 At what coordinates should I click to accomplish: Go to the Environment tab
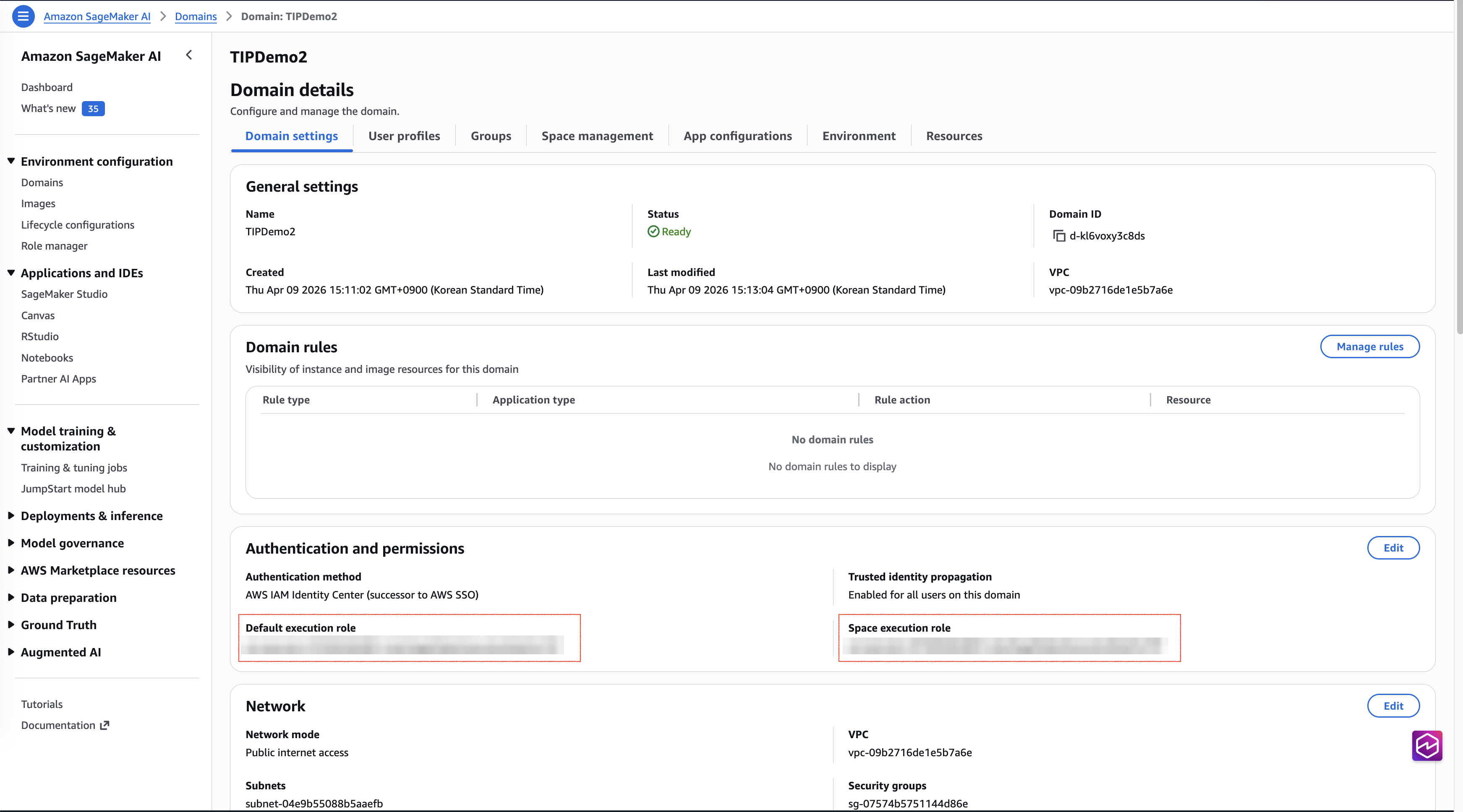click(x=859, y=136)
